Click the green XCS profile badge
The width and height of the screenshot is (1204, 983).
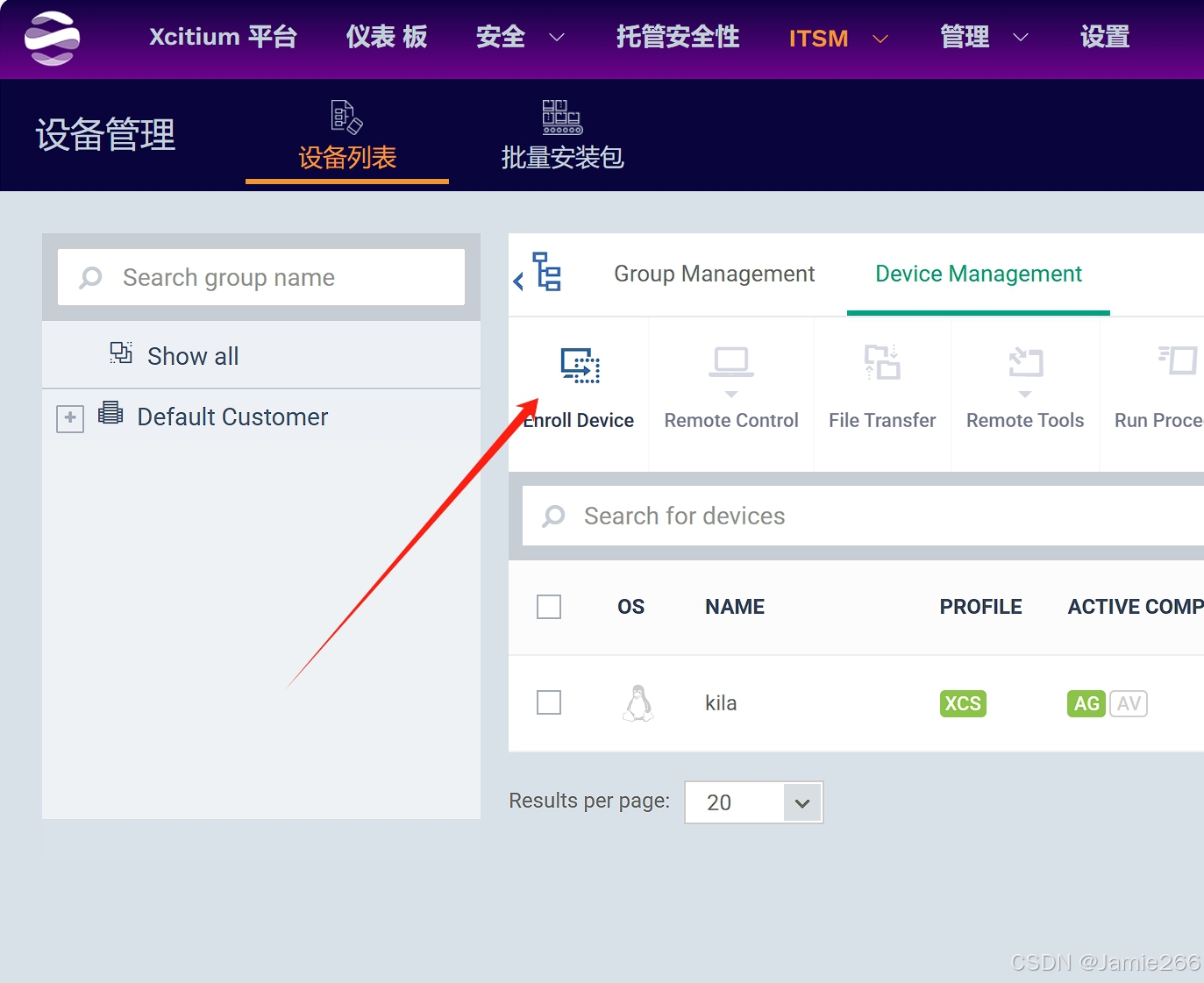(x=962, y=703)
